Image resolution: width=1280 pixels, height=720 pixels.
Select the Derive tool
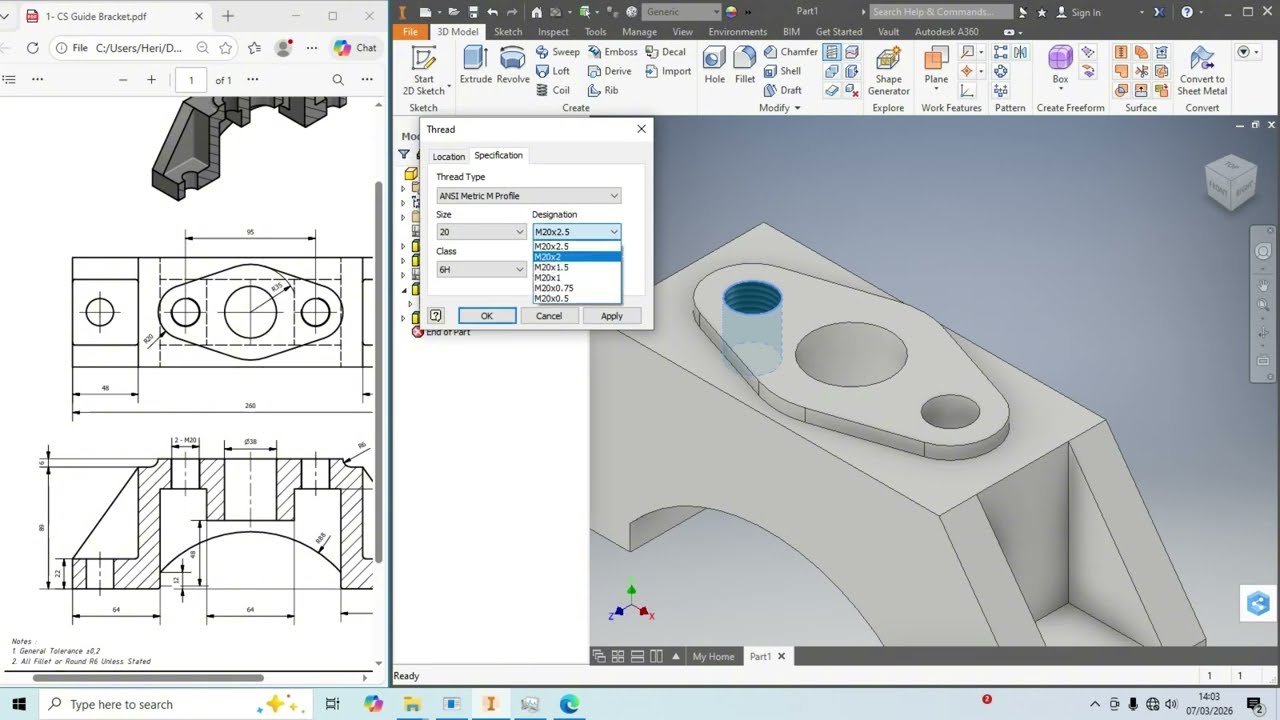tap(610, 71)
